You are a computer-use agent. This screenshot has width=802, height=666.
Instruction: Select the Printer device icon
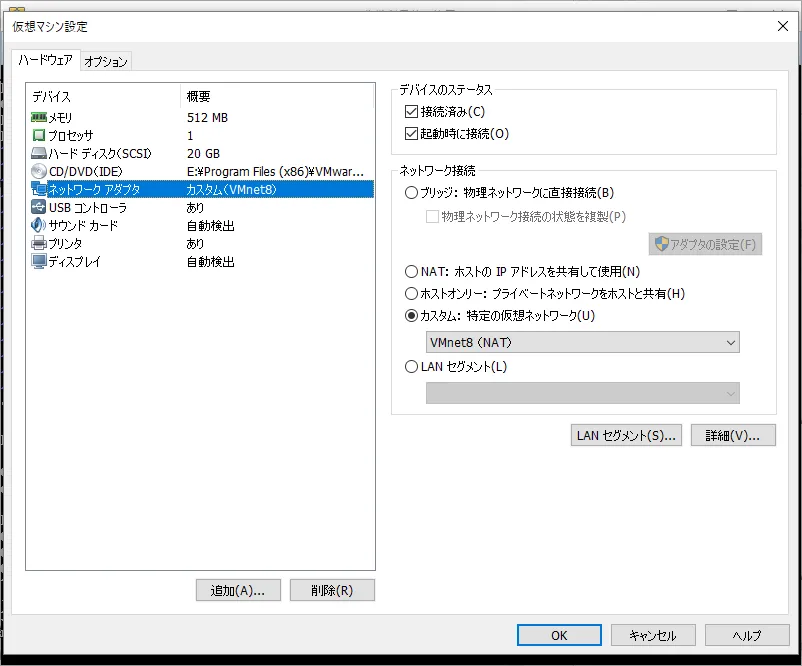coord(39,244)
